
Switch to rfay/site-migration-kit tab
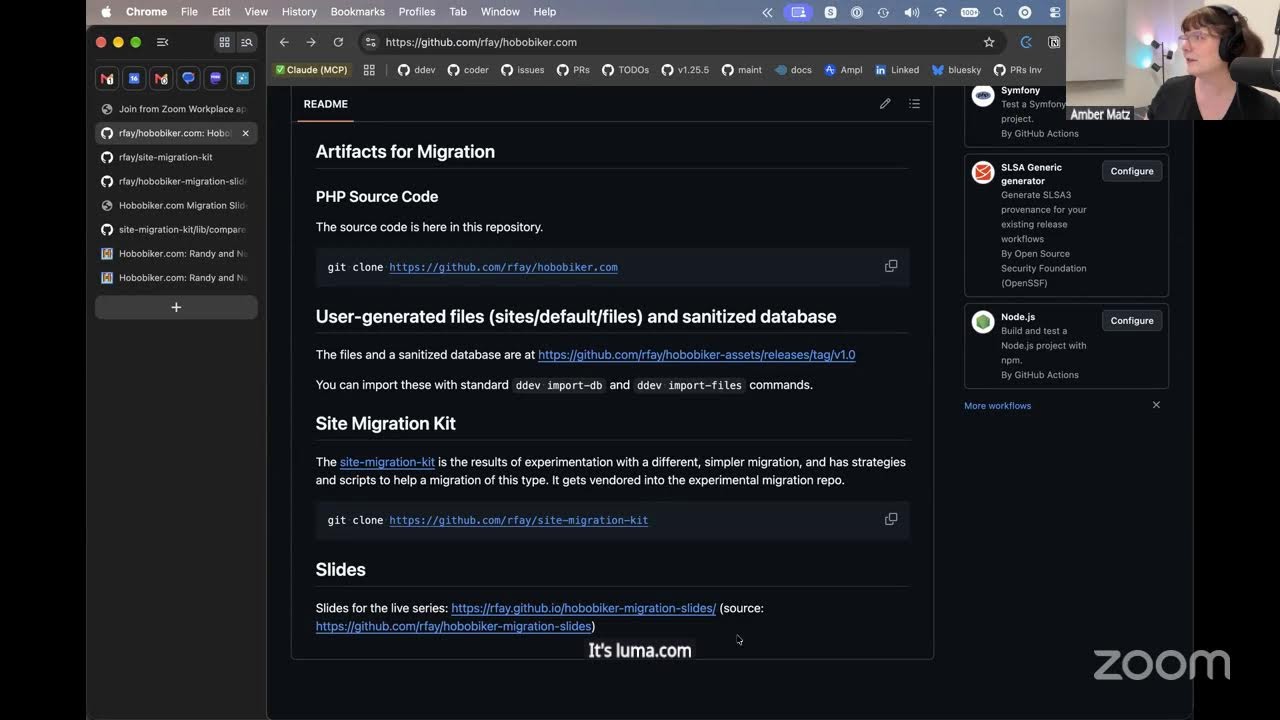[x=176, y=157]
